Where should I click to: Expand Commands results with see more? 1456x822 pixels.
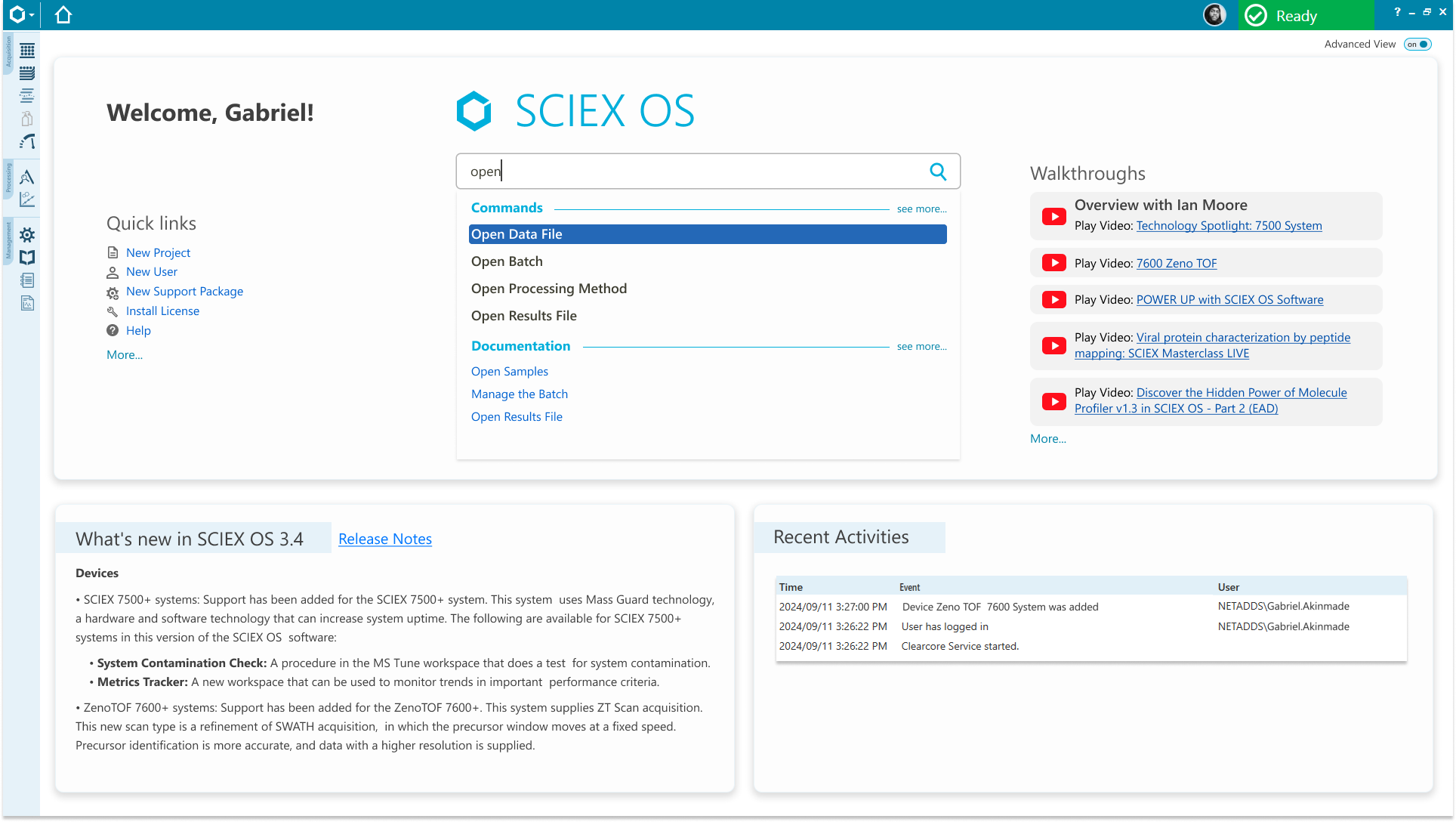tap(921, 209)
